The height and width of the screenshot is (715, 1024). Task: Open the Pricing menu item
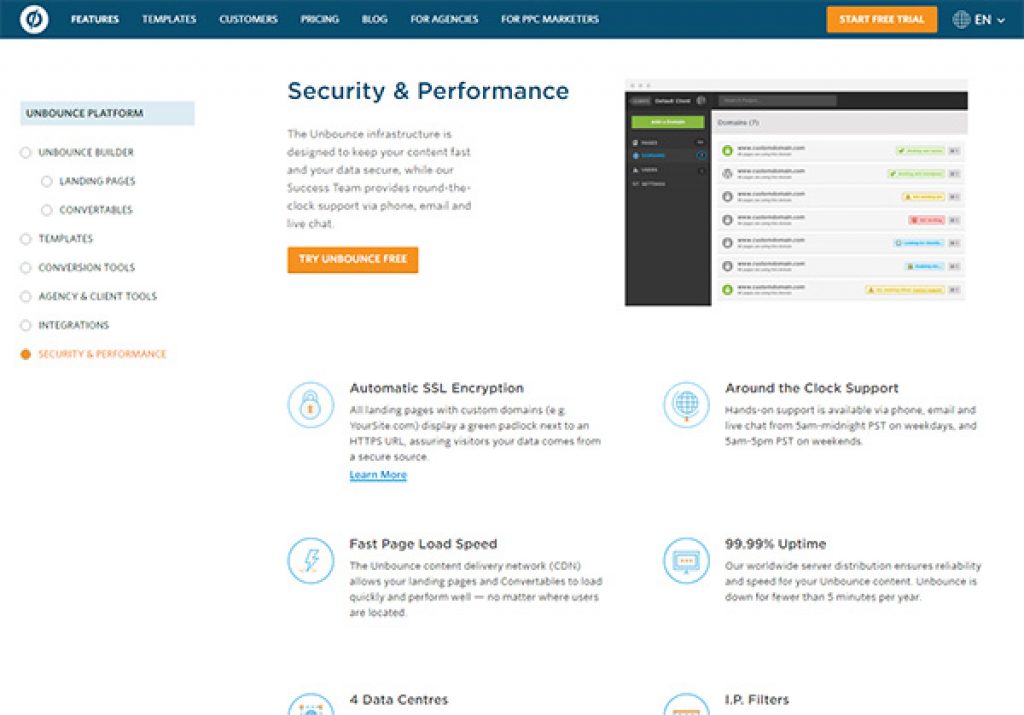(x=319, y=19)
